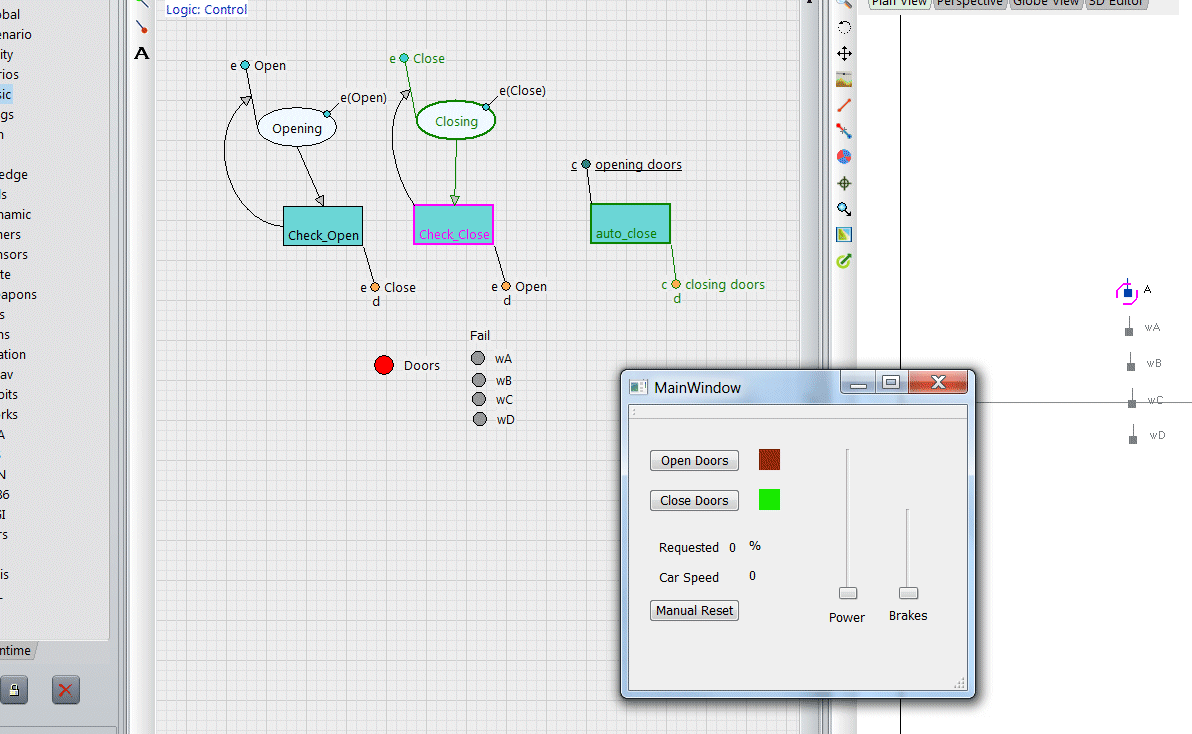1192x734 pixels.
Task: Click the green crosshair target icon
Action: pos(844,183)
